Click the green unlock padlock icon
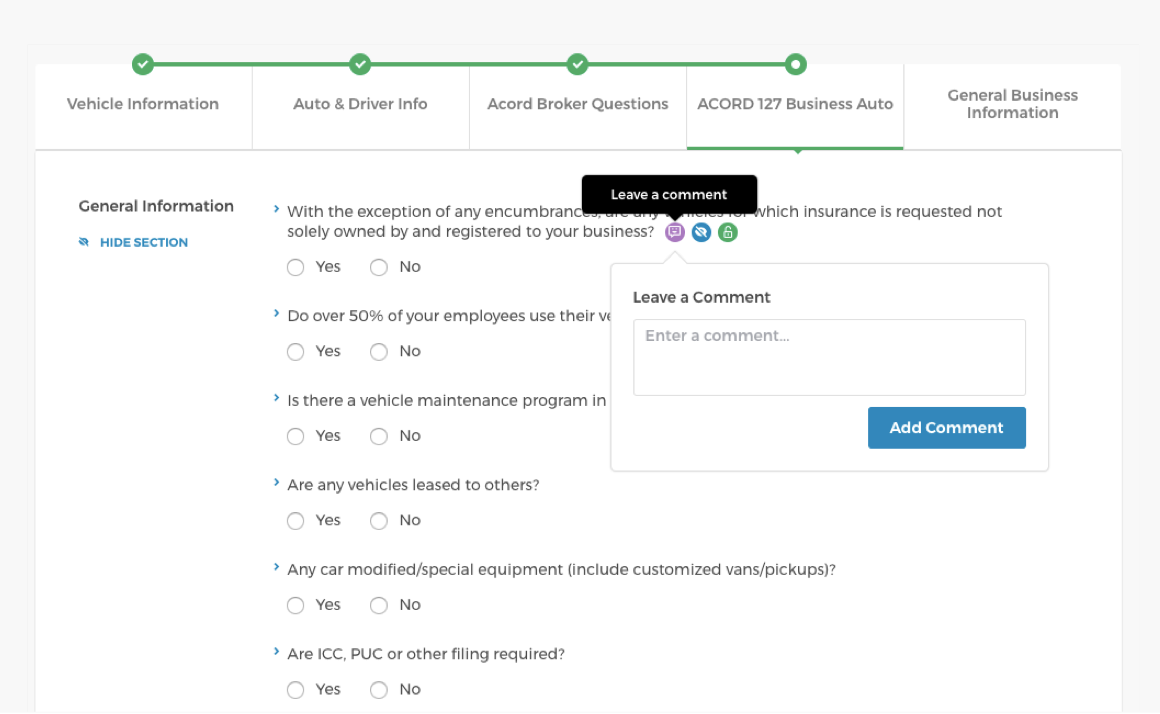 point(728,232)
